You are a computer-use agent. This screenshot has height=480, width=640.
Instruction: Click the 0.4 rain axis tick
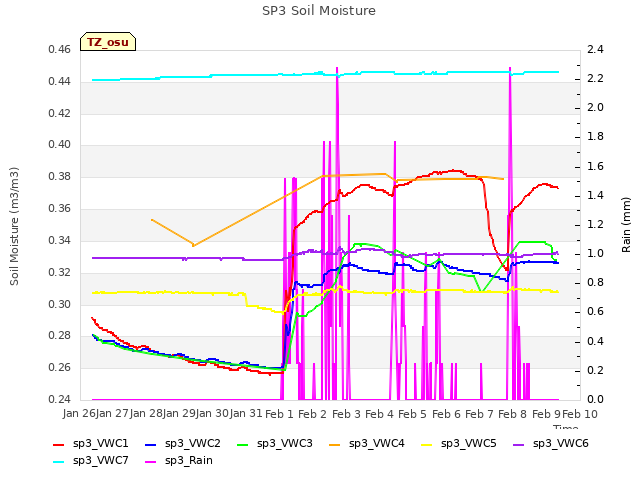596,341
